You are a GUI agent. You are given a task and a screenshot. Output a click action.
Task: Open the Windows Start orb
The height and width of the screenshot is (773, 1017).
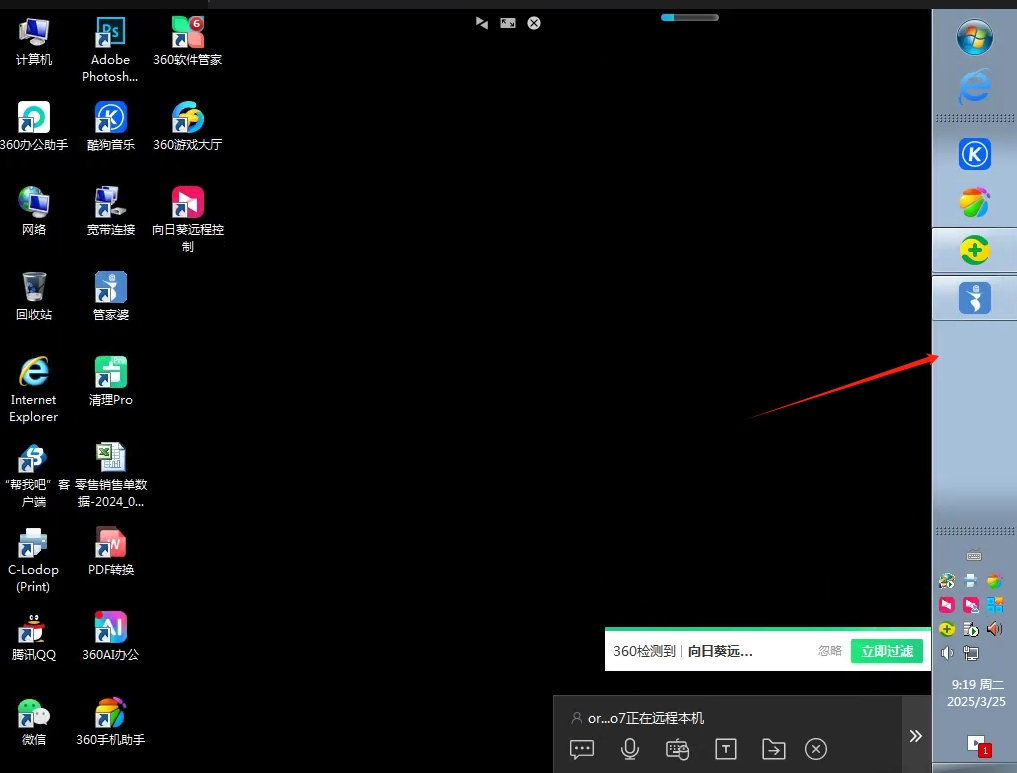[975, 37]
